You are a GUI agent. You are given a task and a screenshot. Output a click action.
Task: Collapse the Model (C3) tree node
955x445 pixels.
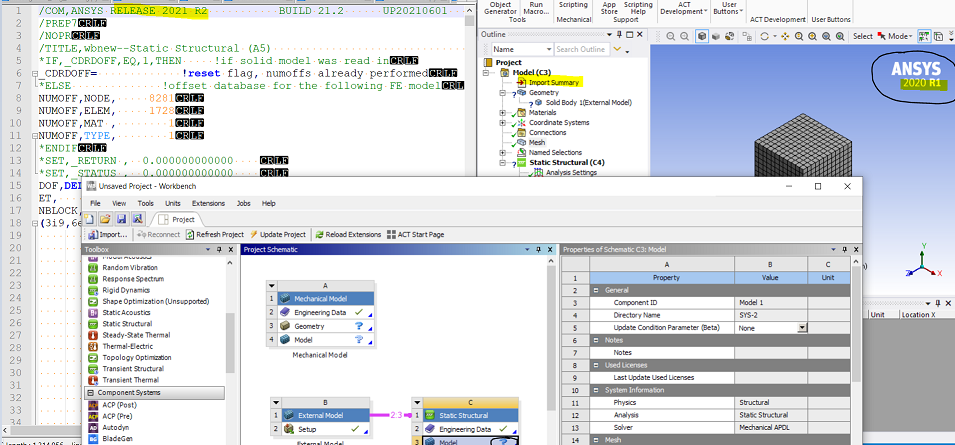click(x=488, y=73)
